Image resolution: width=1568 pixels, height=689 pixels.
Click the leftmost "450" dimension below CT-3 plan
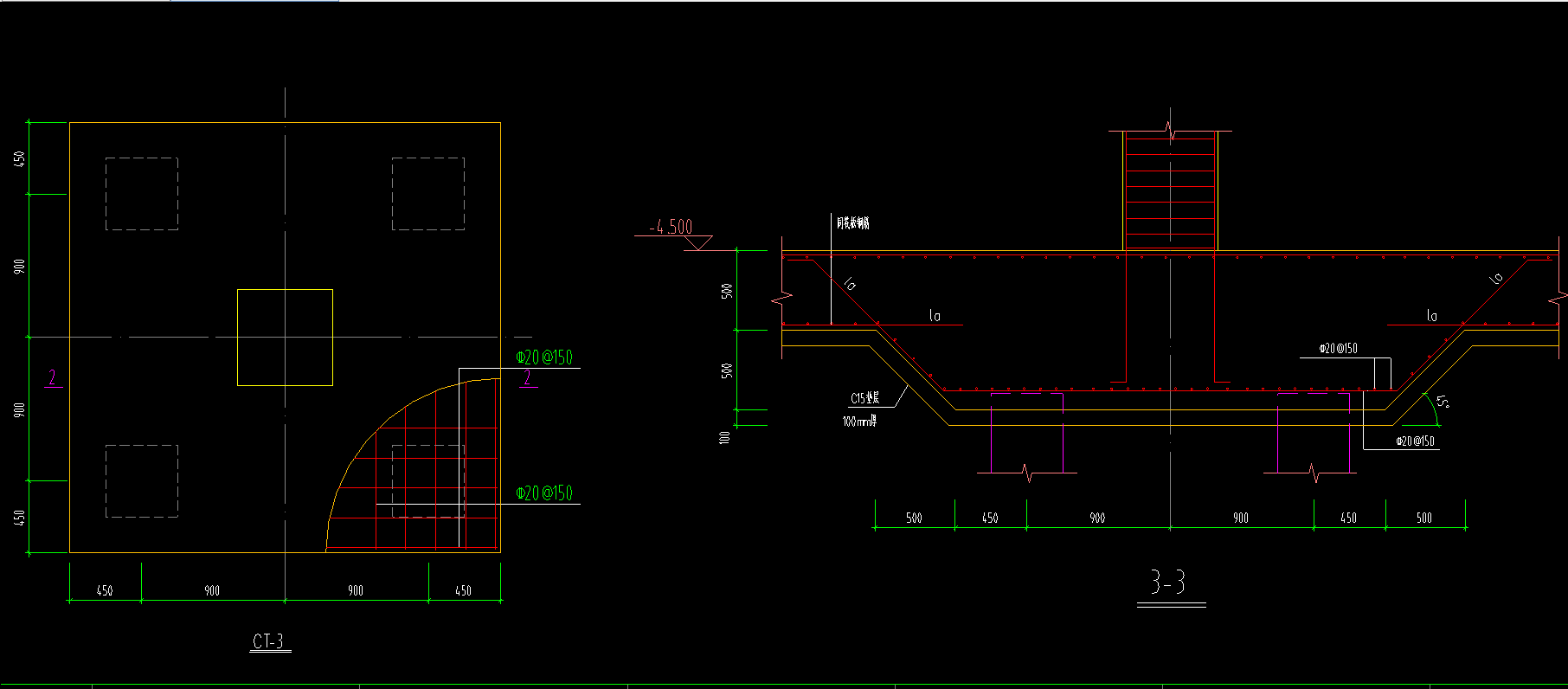pyautogui.click(x=105, y=591)
